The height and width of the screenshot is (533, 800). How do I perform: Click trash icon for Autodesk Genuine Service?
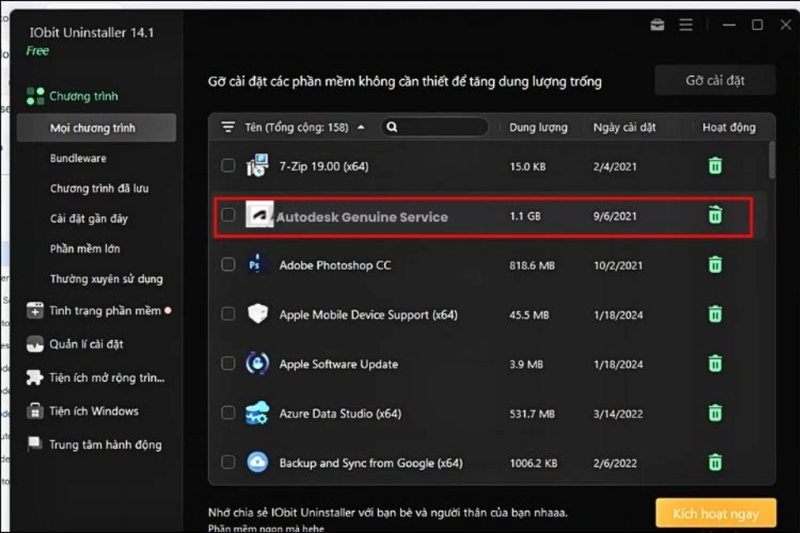(715, 215)
